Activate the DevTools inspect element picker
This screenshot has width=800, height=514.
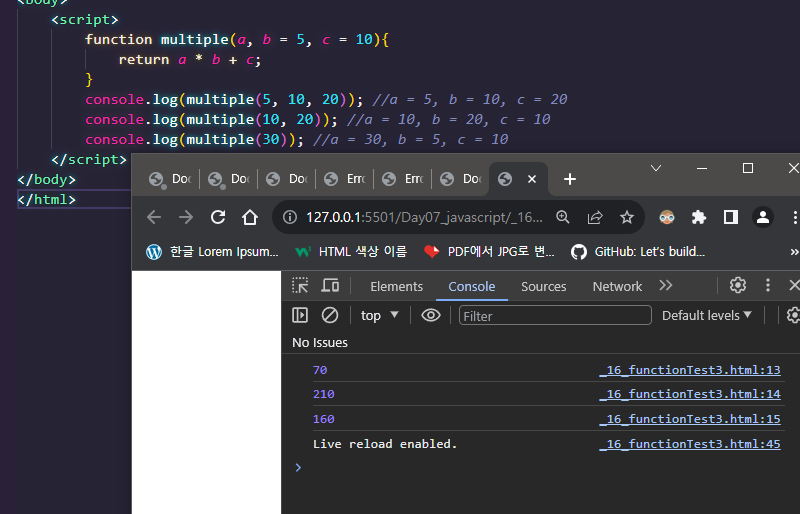pos(300,285)
